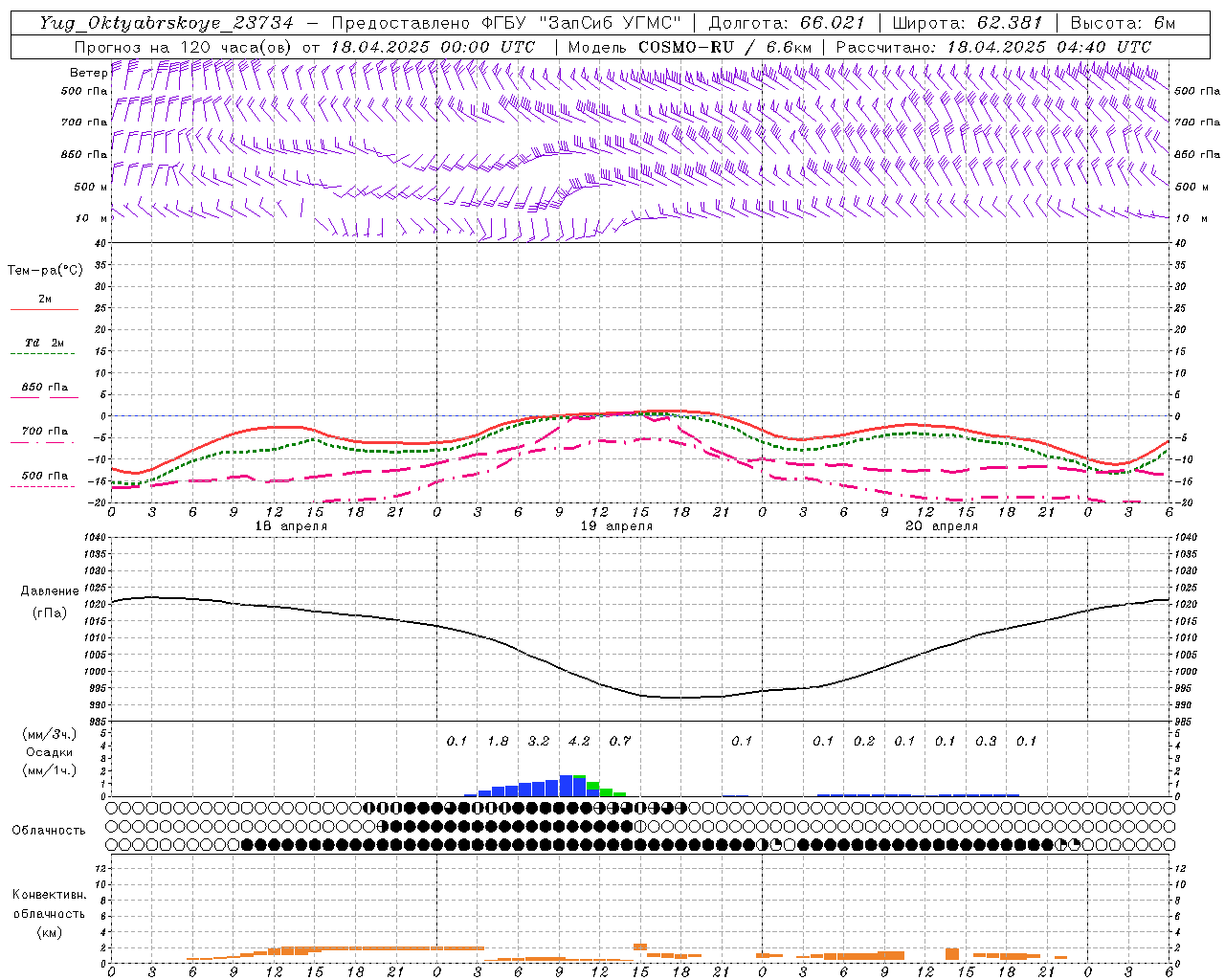
Task: Click the Td 2м legend entry
Action: tap(44, 343)
